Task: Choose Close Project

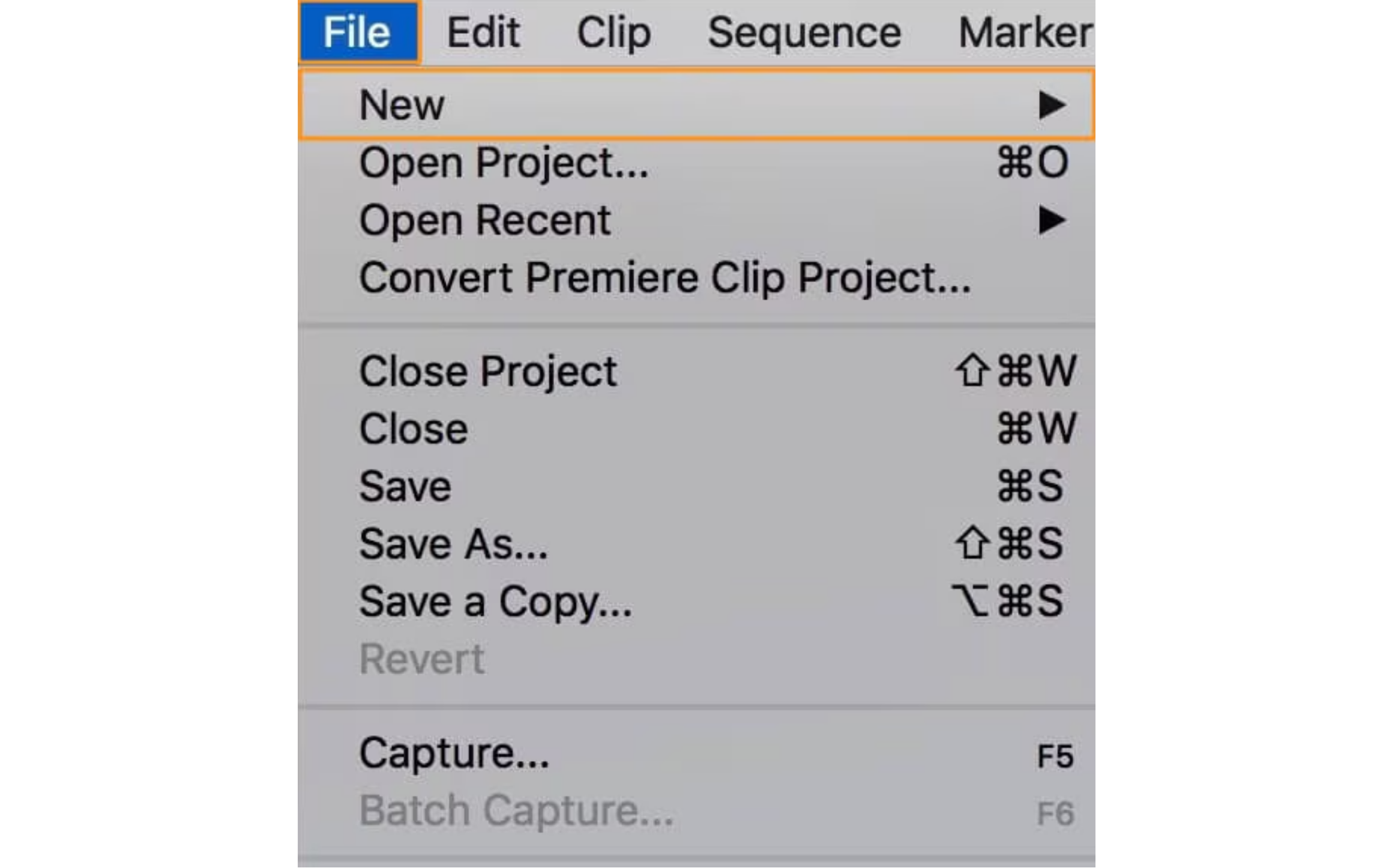Action: (487, 371)
